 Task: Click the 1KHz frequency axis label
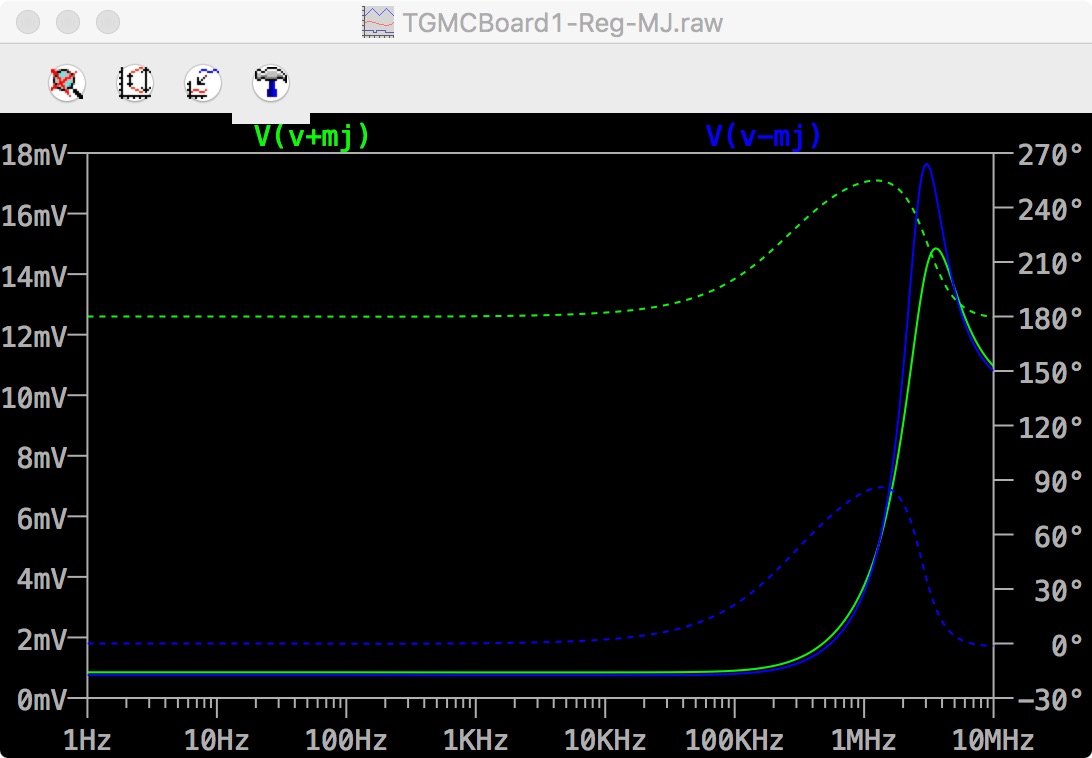pos(476,739)
